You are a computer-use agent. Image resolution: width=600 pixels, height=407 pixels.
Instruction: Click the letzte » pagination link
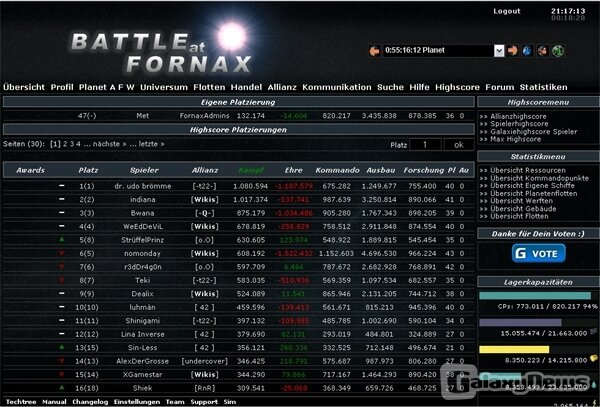pyautogui.click(x=152, y=144)
